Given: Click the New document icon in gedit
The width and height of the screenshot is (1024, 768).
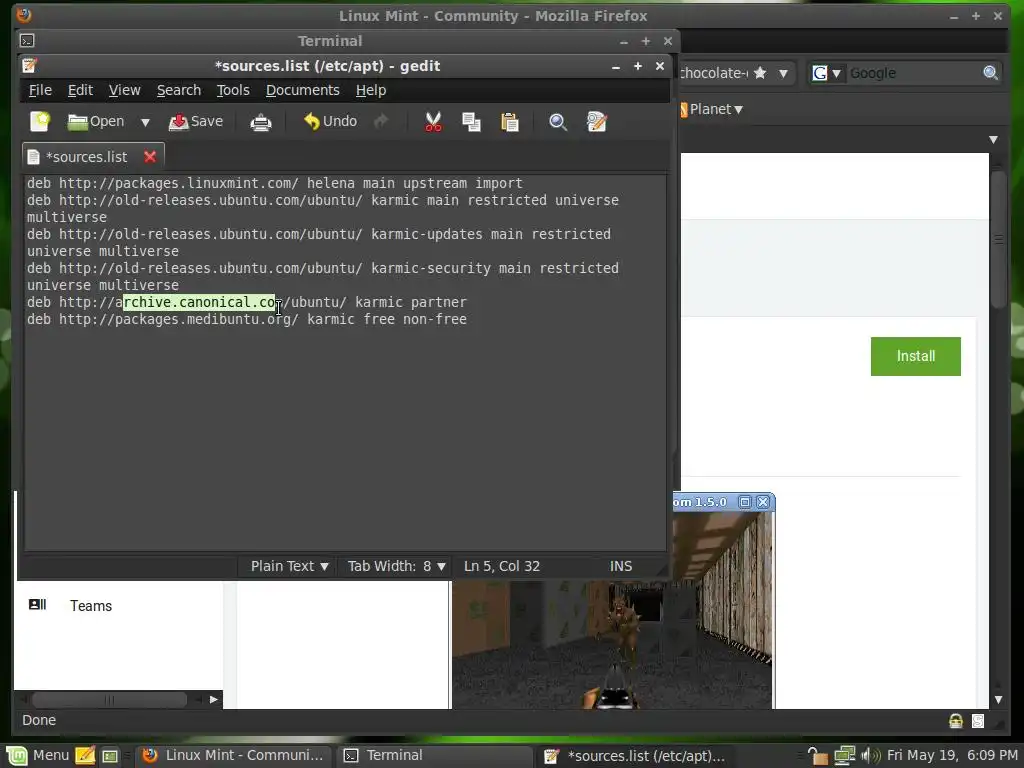Looking at the screenshot, I should (x=40, y=121).
